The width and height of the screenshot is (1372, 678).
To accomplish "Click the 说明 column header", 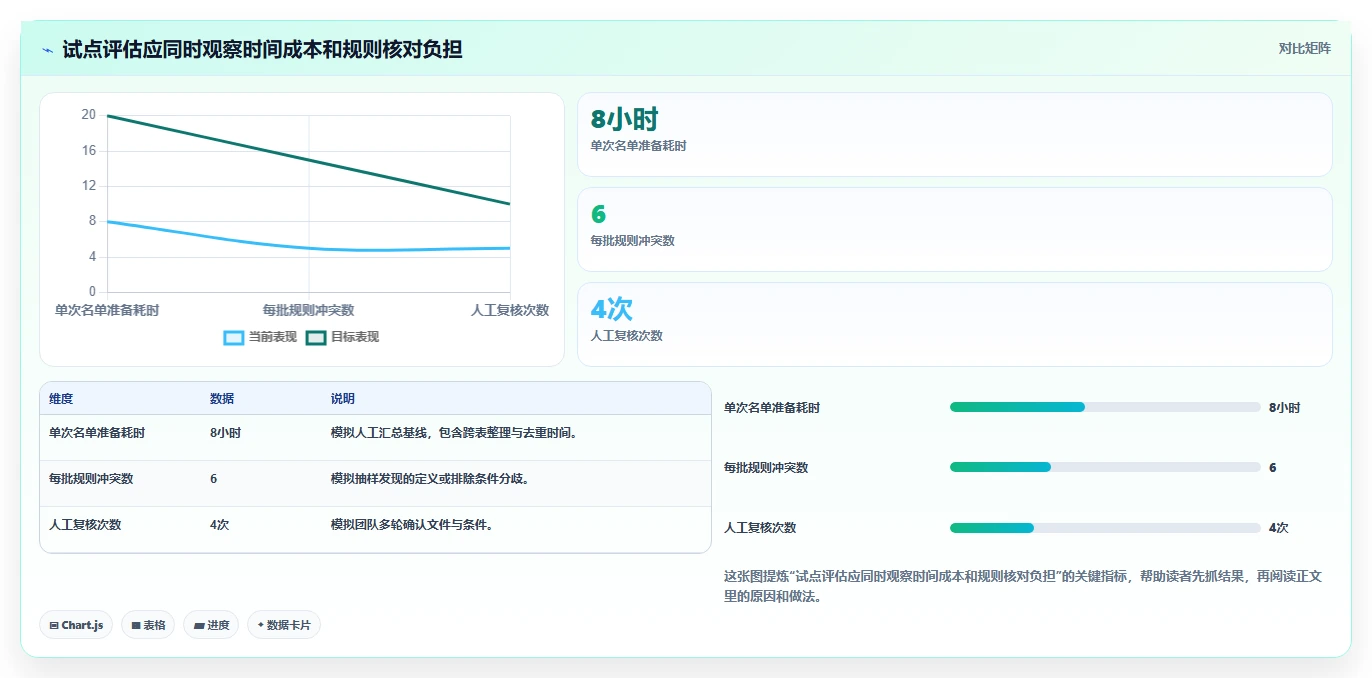I will (x=343, y=399).
